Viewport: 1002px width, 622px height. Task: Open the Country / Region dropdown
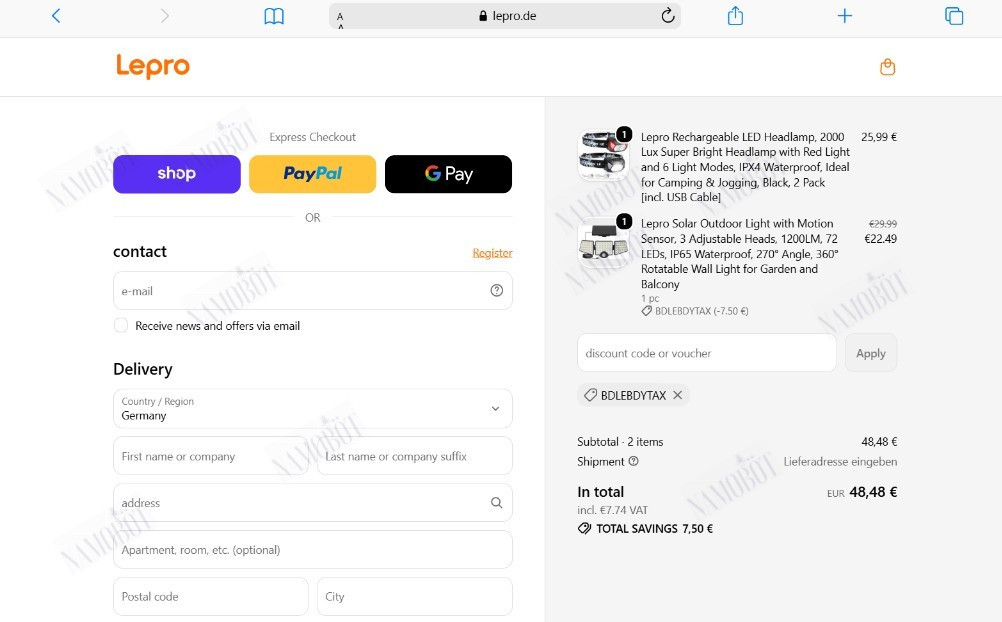312,408
